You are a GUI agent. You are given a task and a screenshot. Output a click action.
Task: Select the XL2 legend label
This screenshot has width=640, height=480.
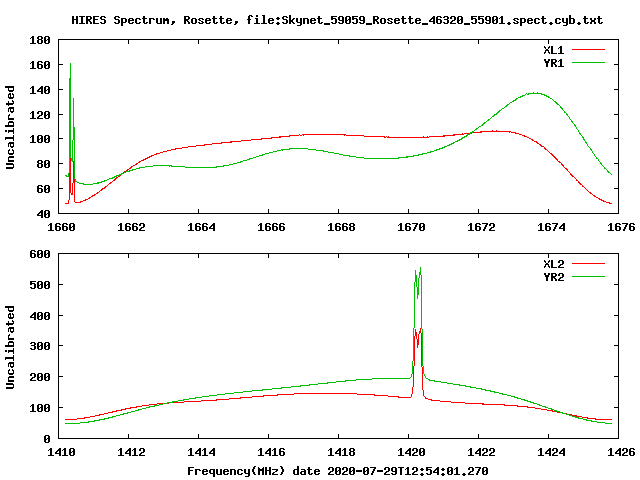point(553,264)
